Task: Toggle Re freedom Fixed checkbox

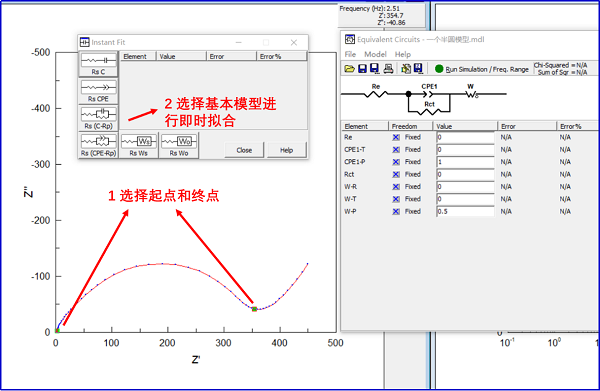Action: point(396,137)
